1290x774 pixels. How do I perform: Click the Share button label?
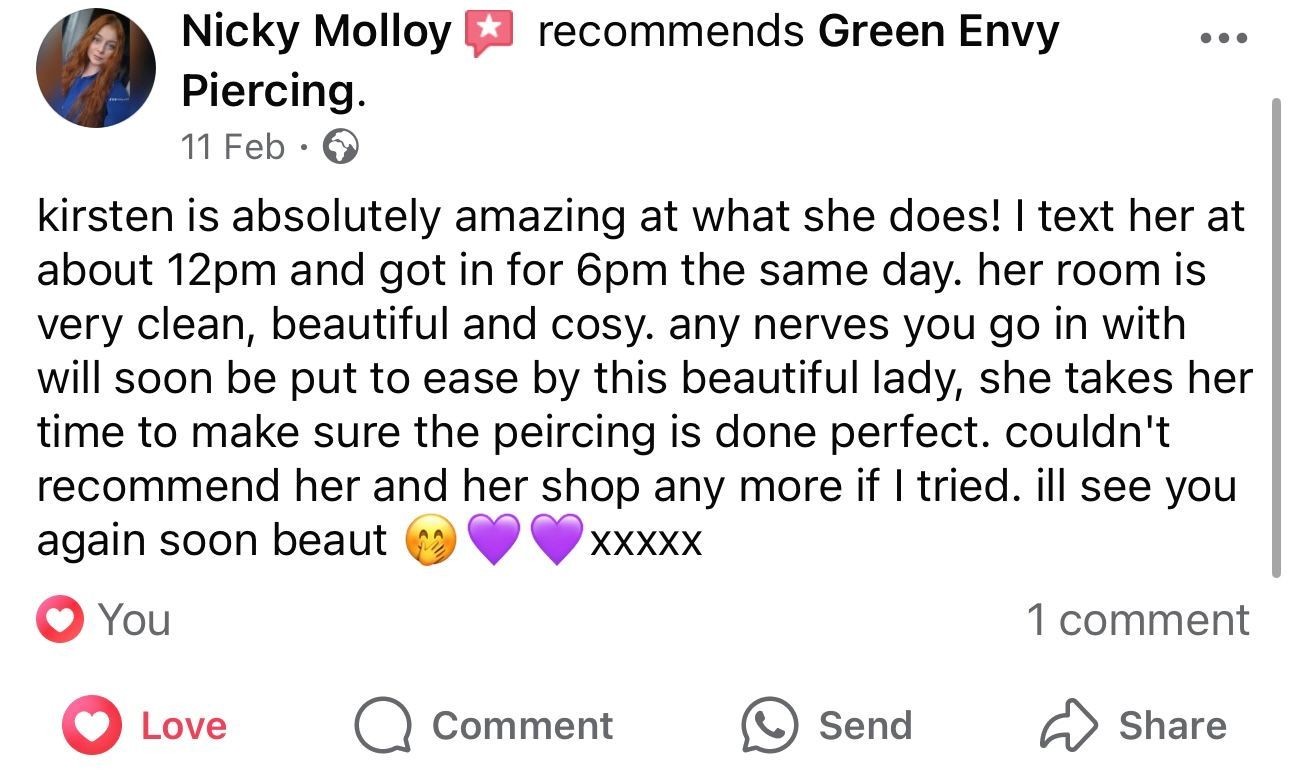coord(1172,726)
